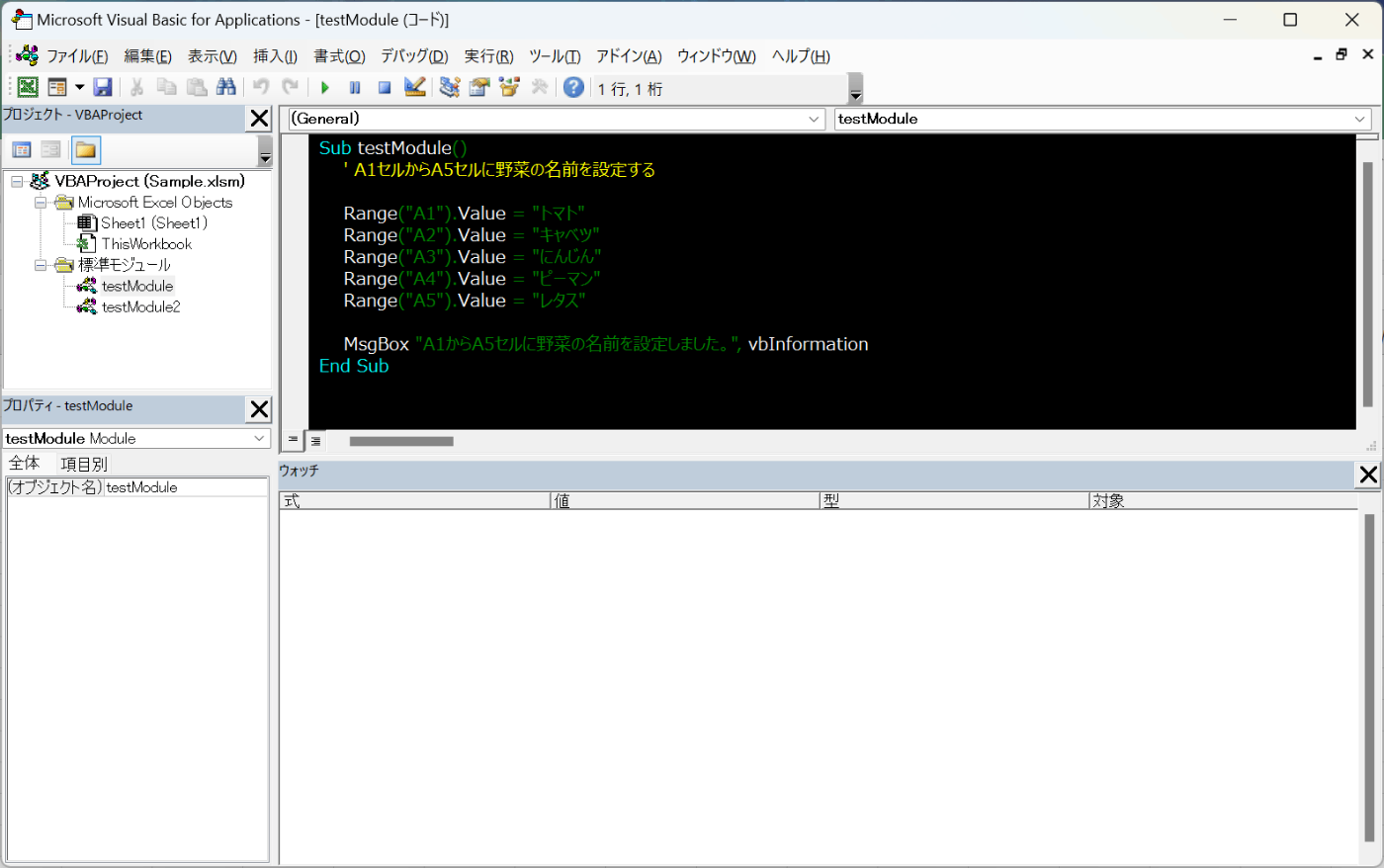Open the 挿入(I) menu

(275, 56)
